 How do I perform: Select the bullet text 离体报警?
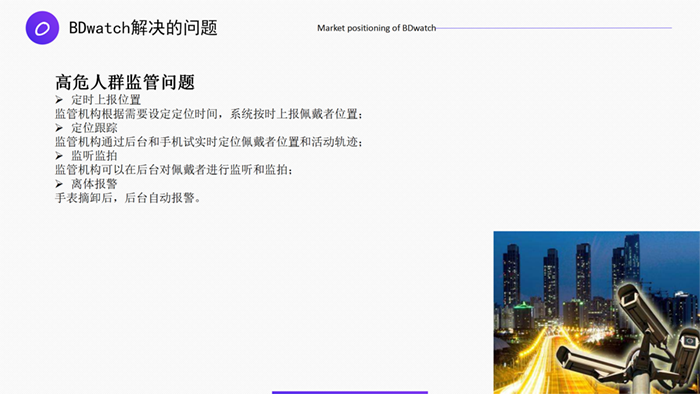tap(95, 184)
